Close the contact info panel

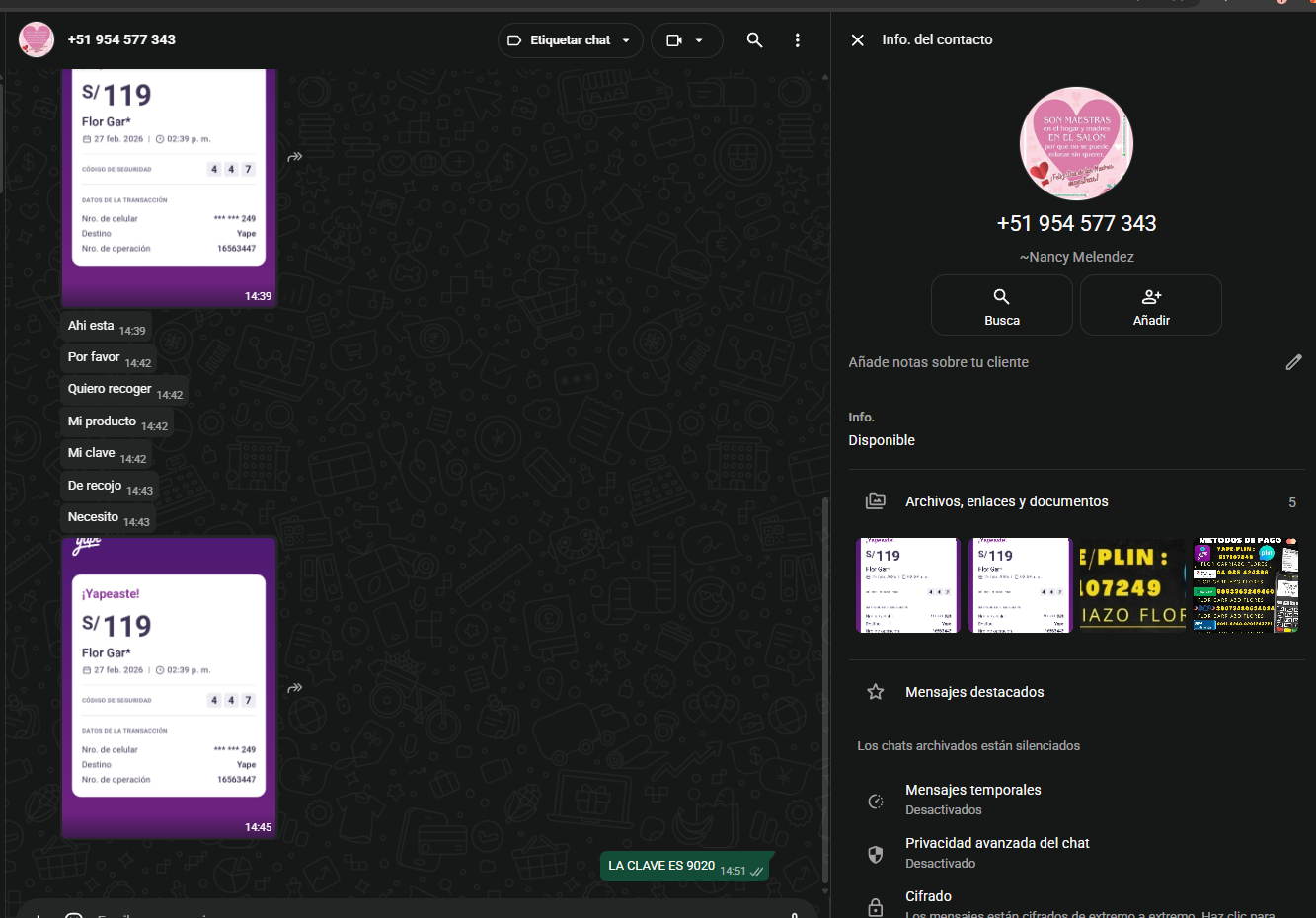coord(857,40)
